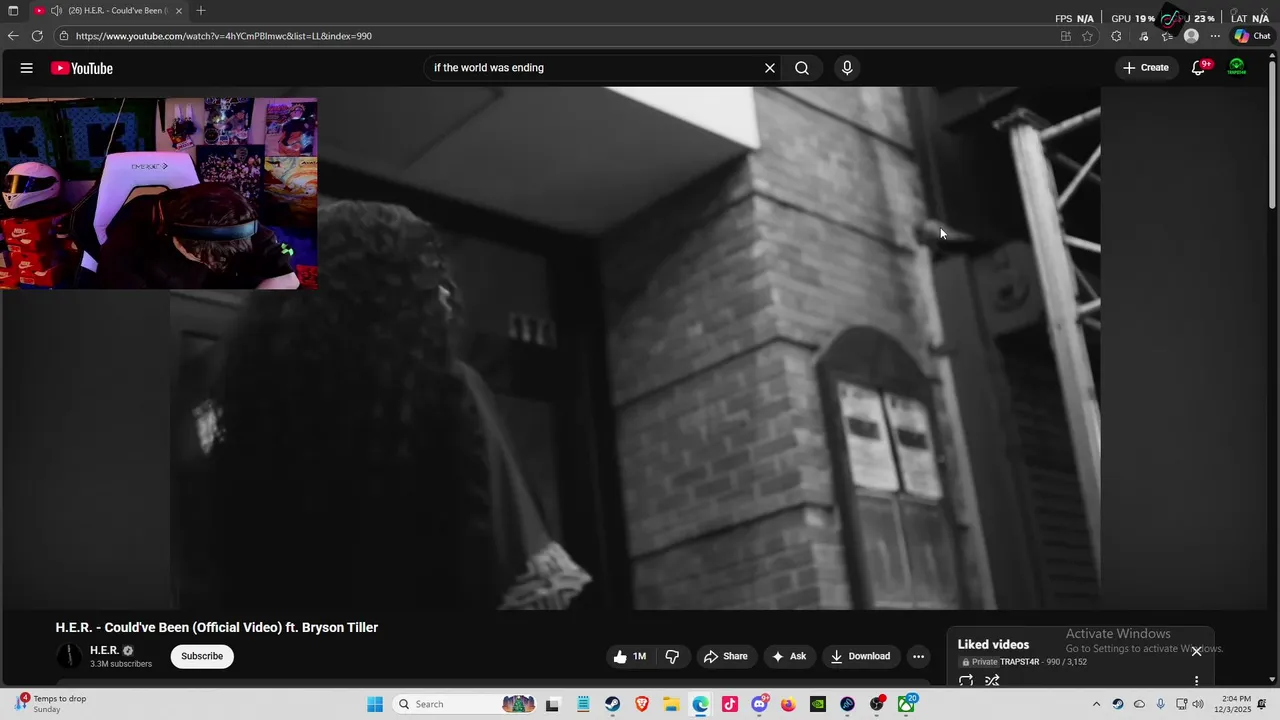Image resolution: width=1280 pixels, height=720 pixels.
Task: Open Liked videos playlist options menu
Action: [1196, 680]
